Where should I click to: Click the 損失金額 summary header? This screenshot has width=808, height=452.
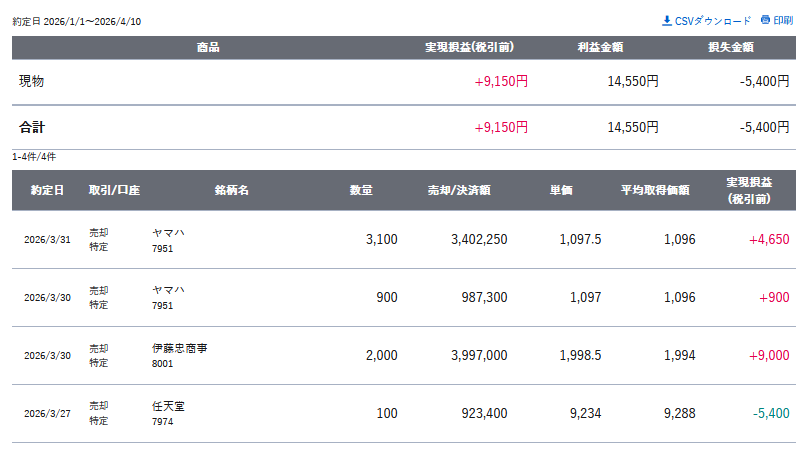coord(730,47)
